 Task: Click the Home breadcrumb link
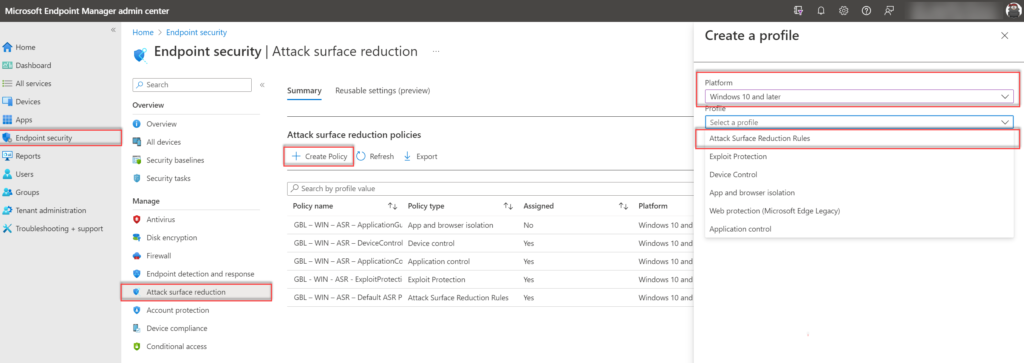(143, 32)
